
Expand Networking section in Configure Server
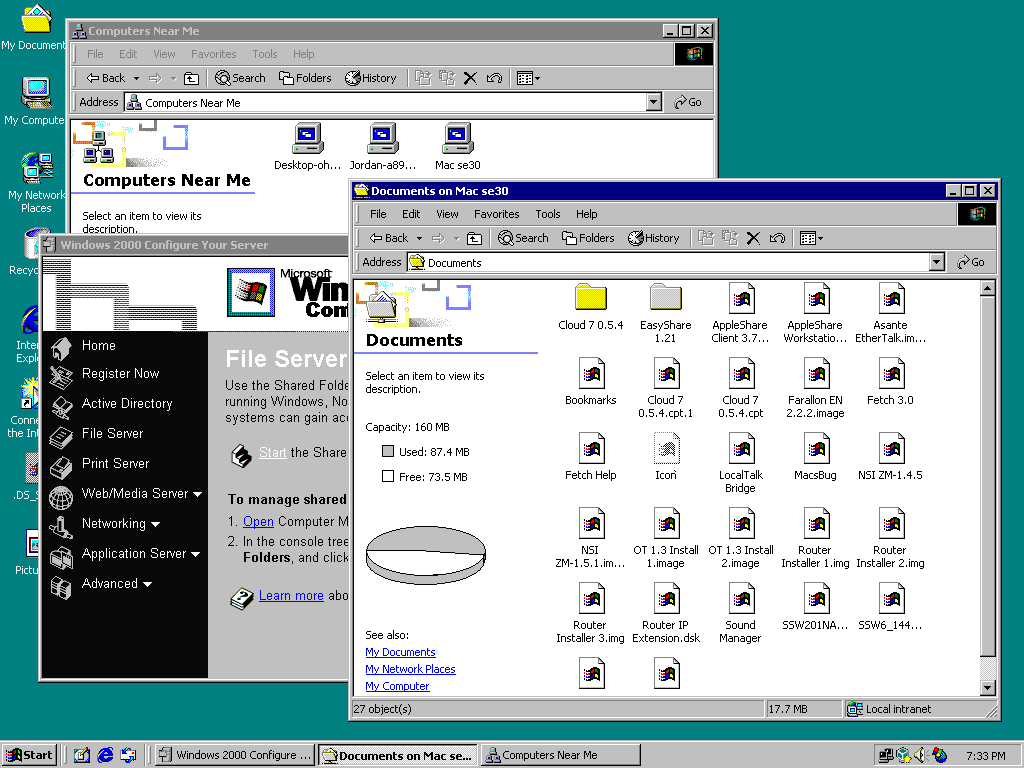121,524
